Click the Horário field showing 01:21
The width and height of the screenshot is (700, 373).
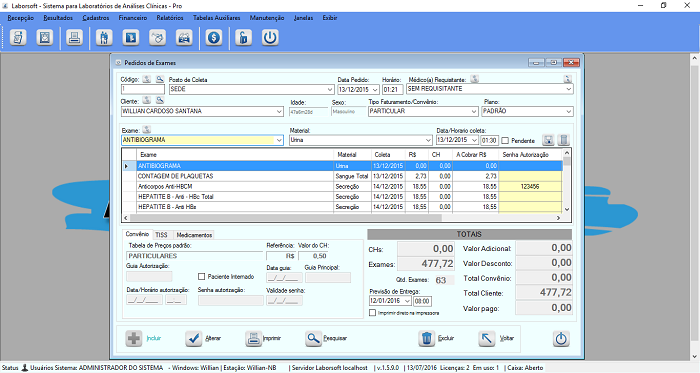[x=392, y=90]
